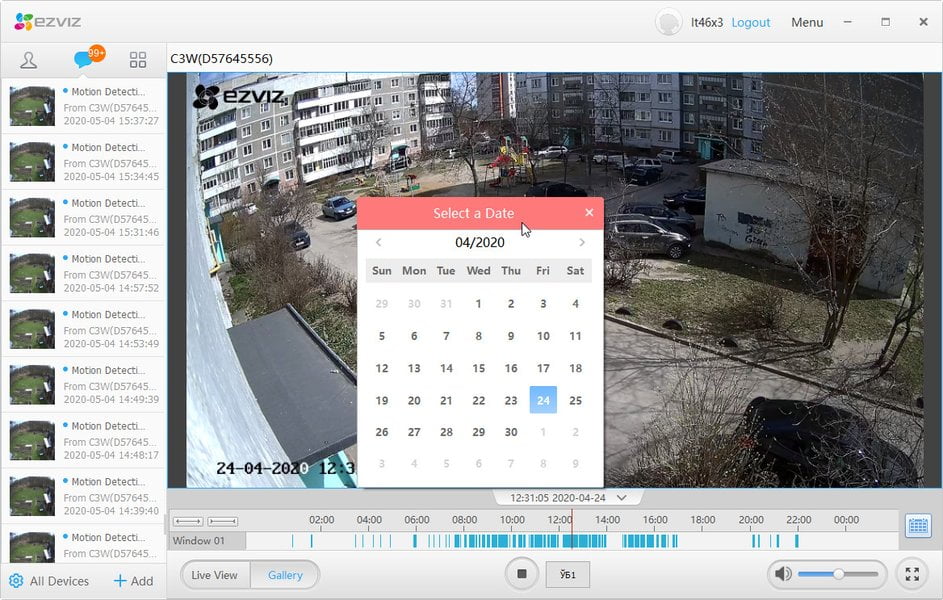Go to next month in calendar
Screen dimensions: 943x600
point(582,242)
